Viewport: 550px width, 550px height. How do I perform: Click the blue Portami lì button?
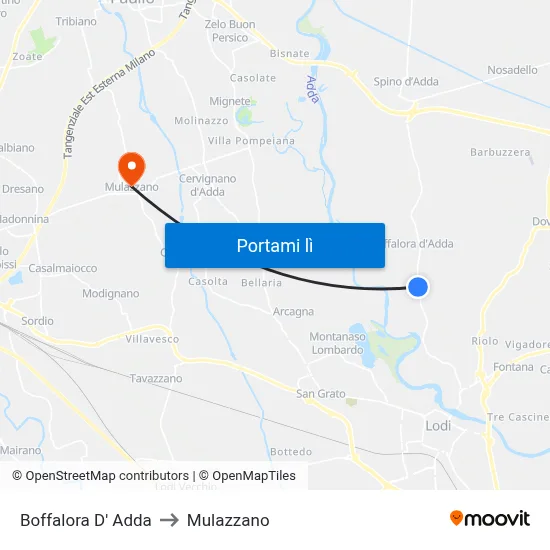tap(275, 246)
